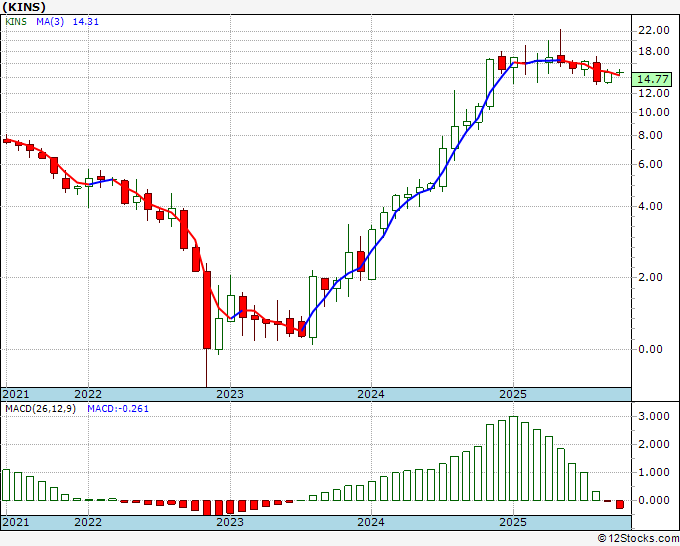This screenshot has height=546, width=680.
Task: Click the 10.00 price axis label
Action: (x=654, y=113)
